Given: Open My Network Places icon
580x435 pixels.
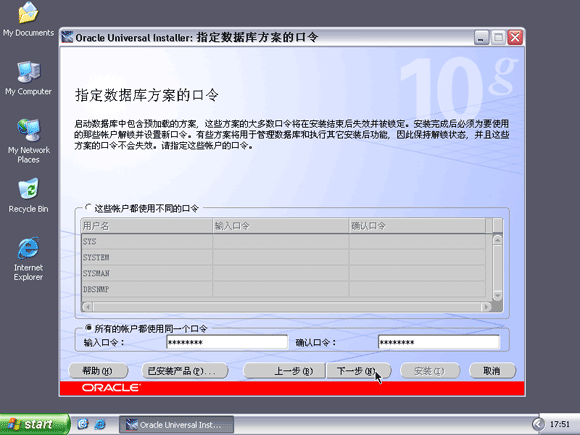Looking at the screenshot, I should pos(28,141).
